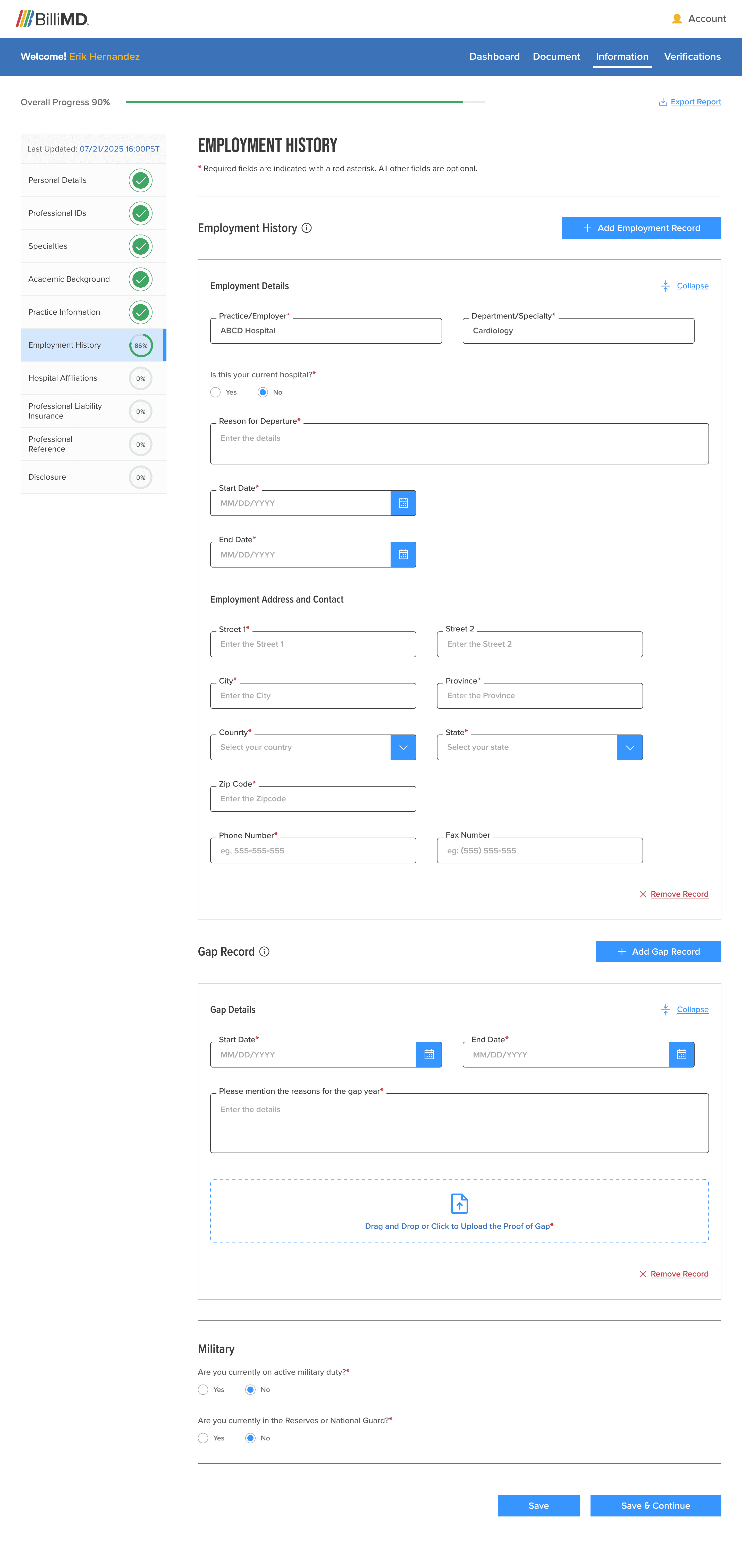Select Yes for active military duty
Screen dimensions: 742x1568
(x=203, y=1390)
